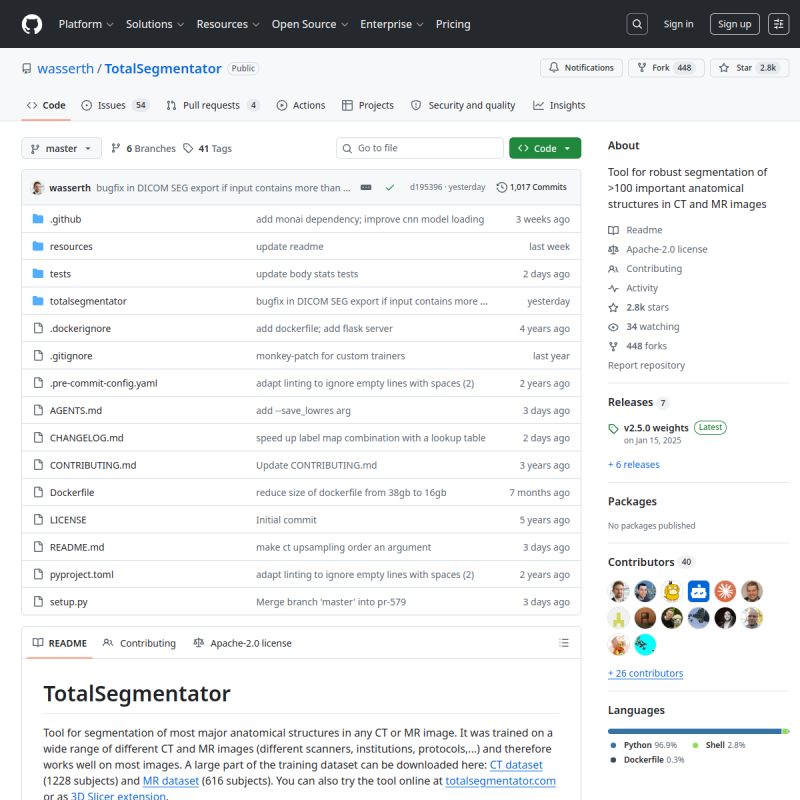View the 6 Branches list
Screen dimensions: 800x800
pos(143,148)
